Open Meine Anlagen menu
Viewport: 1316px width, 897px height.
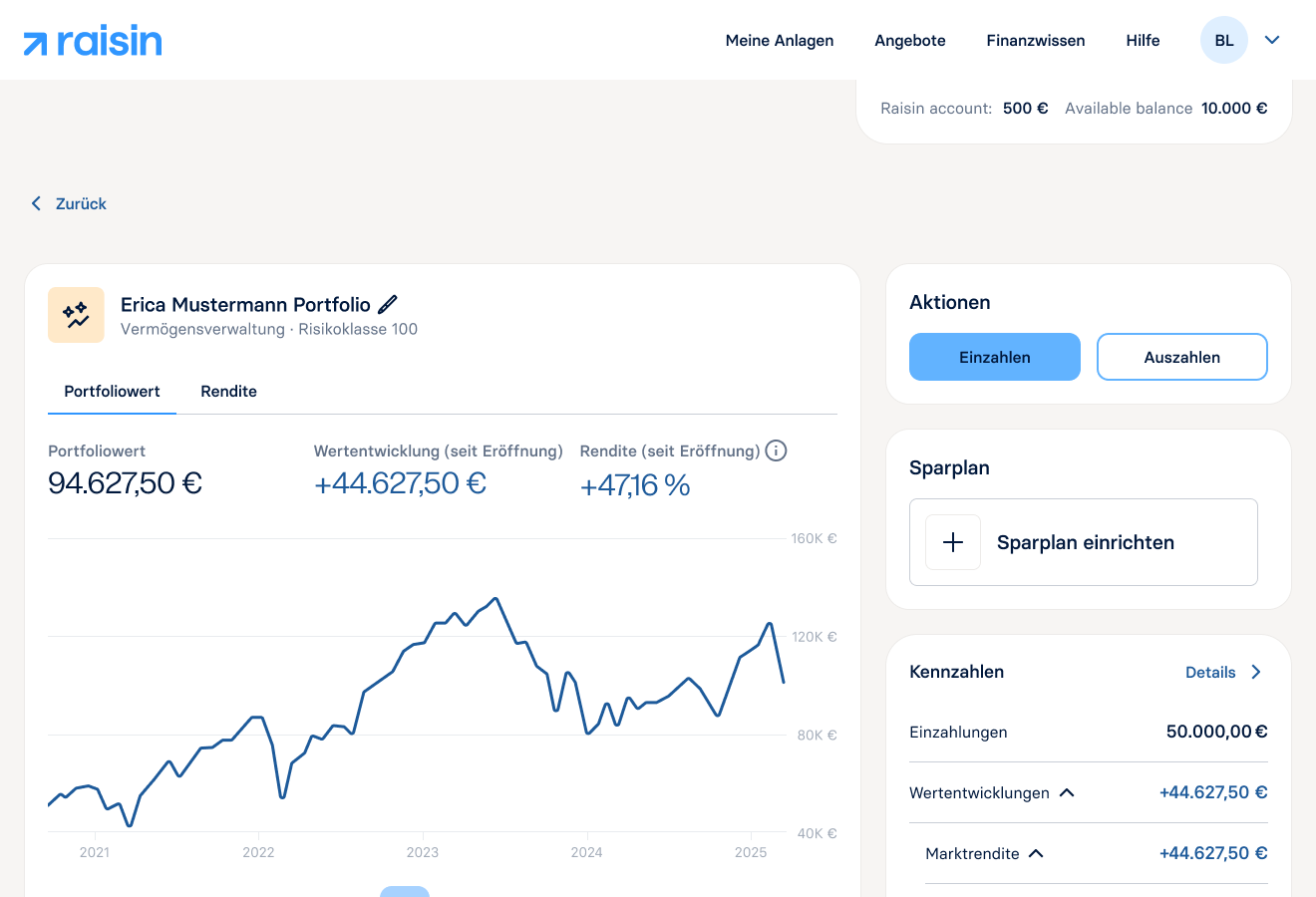click(x=780, y=41)
